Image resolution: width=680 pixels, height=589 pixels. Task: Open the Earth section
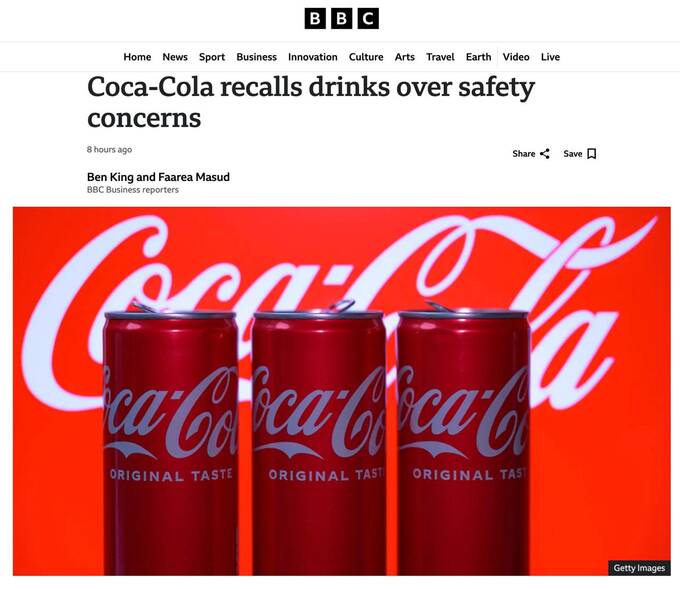[478, 57]
